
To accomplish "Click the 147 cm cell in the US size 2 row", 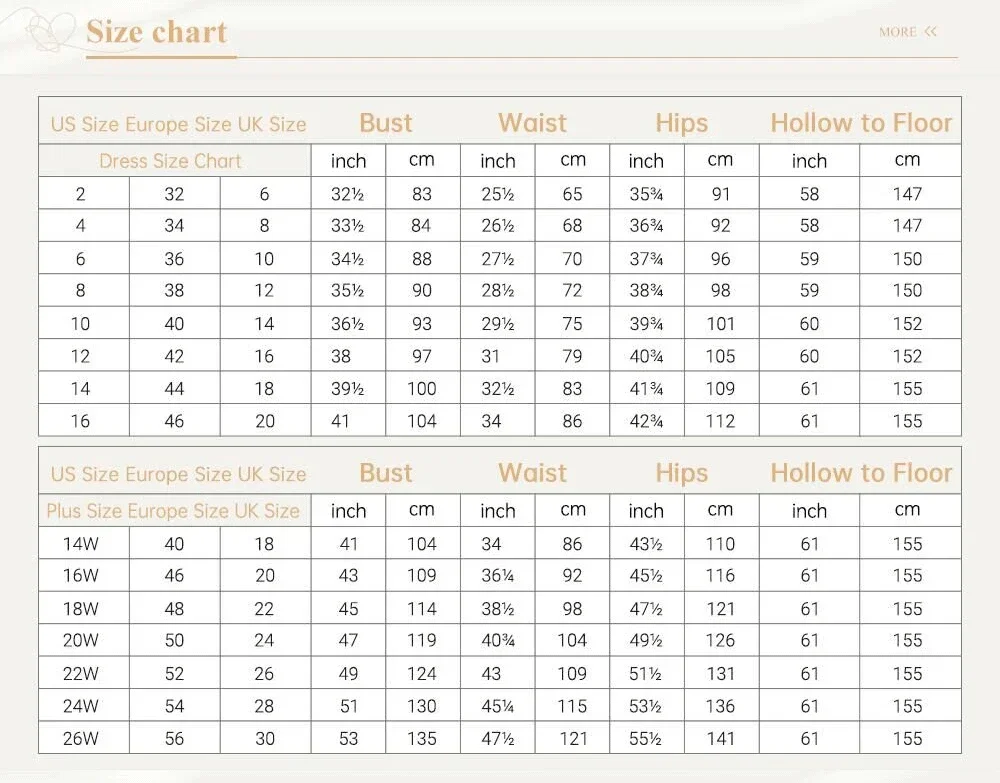I will pos(907,194).
